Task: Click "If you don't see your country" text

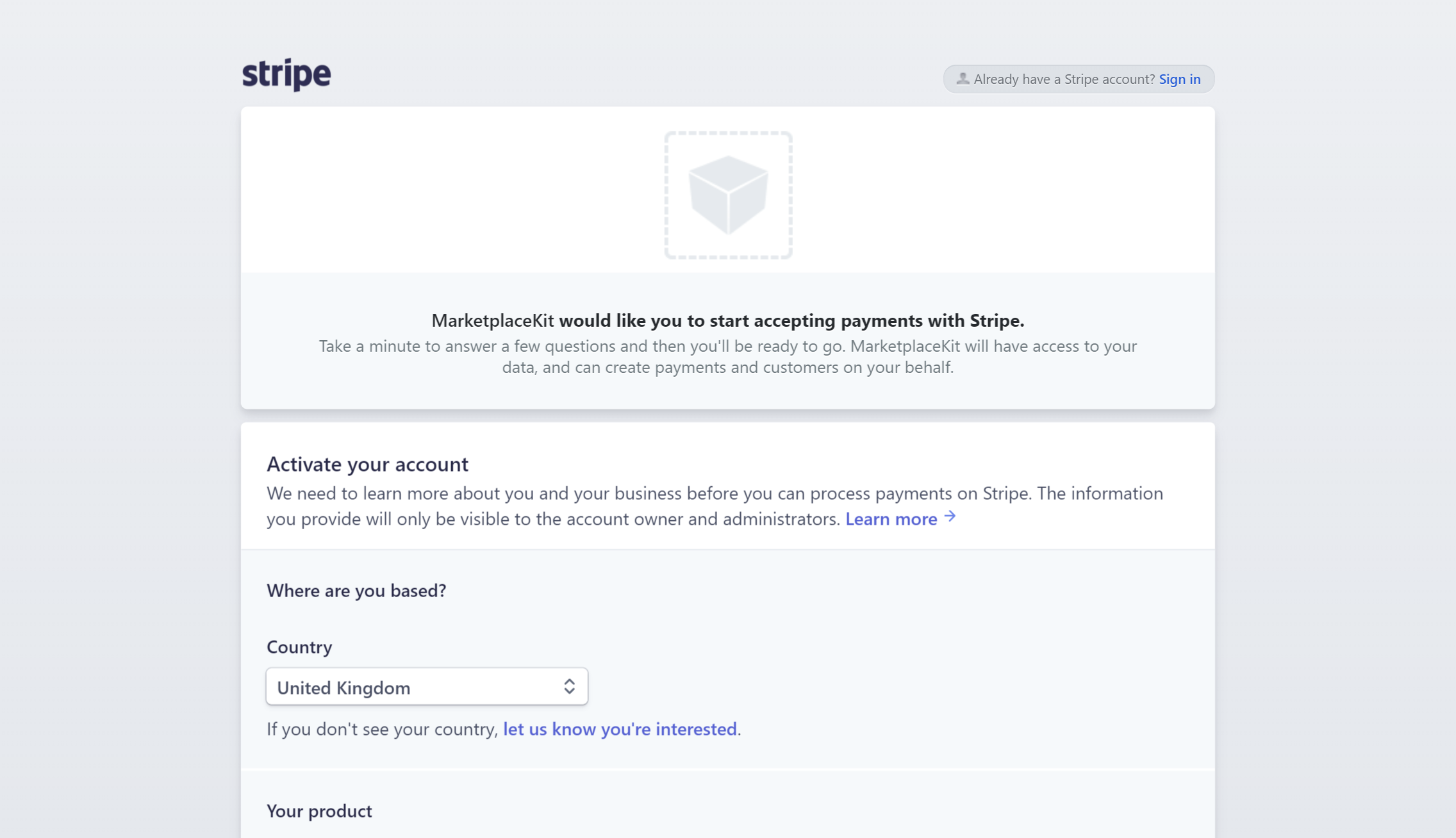Action: (382, 729)
